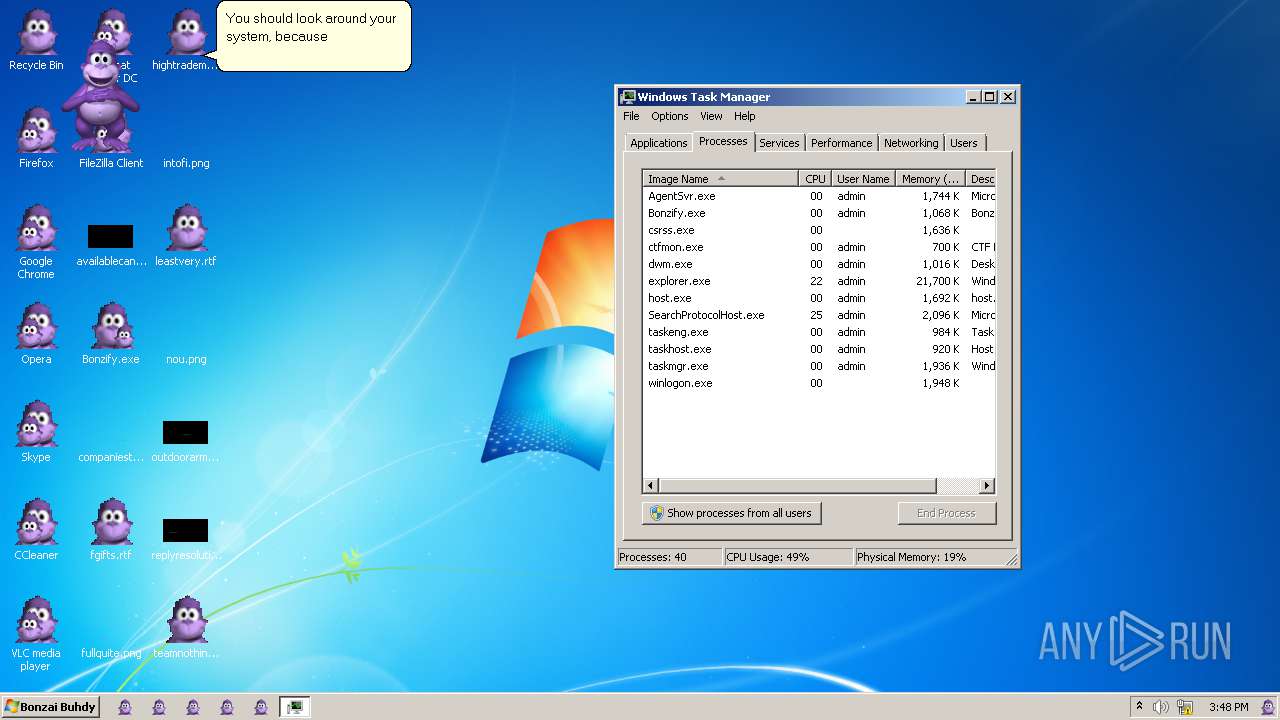1280x720 pixels.
Task: Select the taskeng.exe process row
Action: click(x=819, y=332)
